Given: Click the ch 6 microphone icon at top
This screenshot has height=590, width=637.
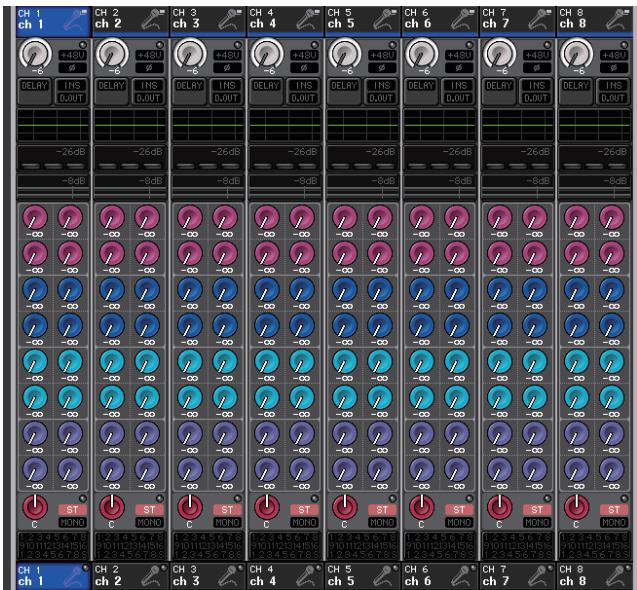Looking at the screenshot, I should click(461, 20).
